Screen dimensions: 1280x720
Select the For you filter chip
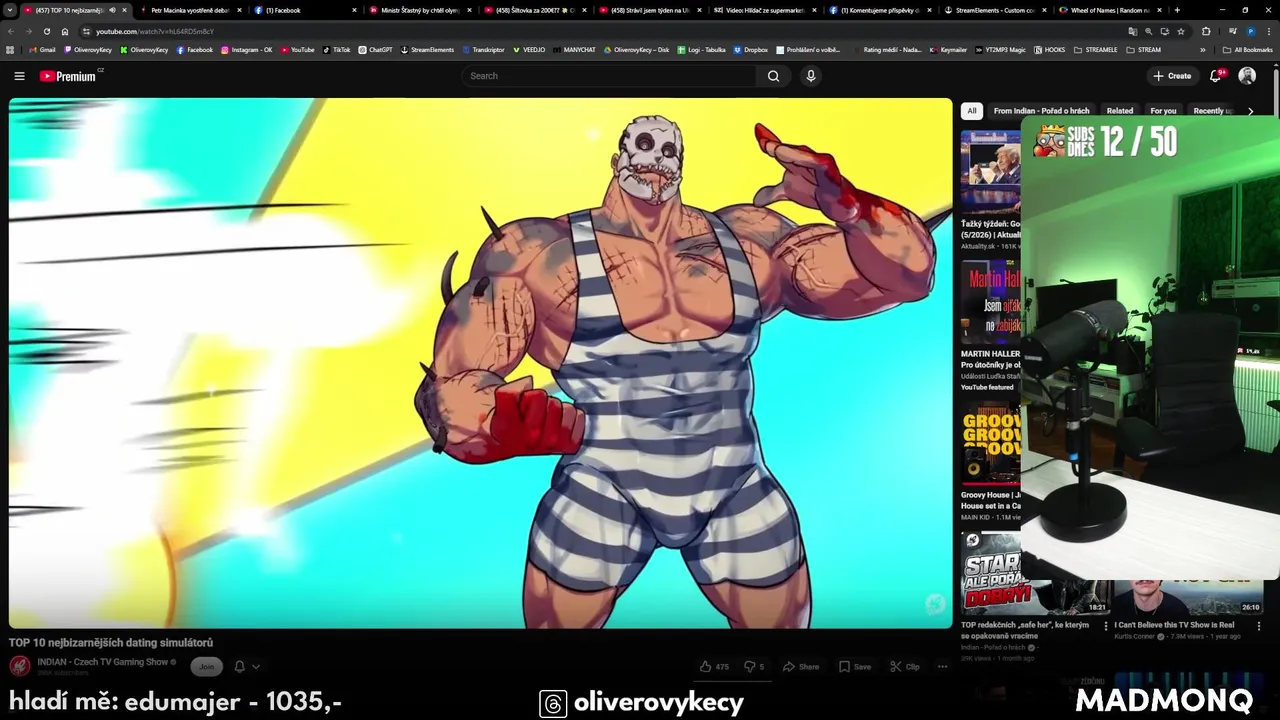pyautogui.click(x=1163, y=111)
